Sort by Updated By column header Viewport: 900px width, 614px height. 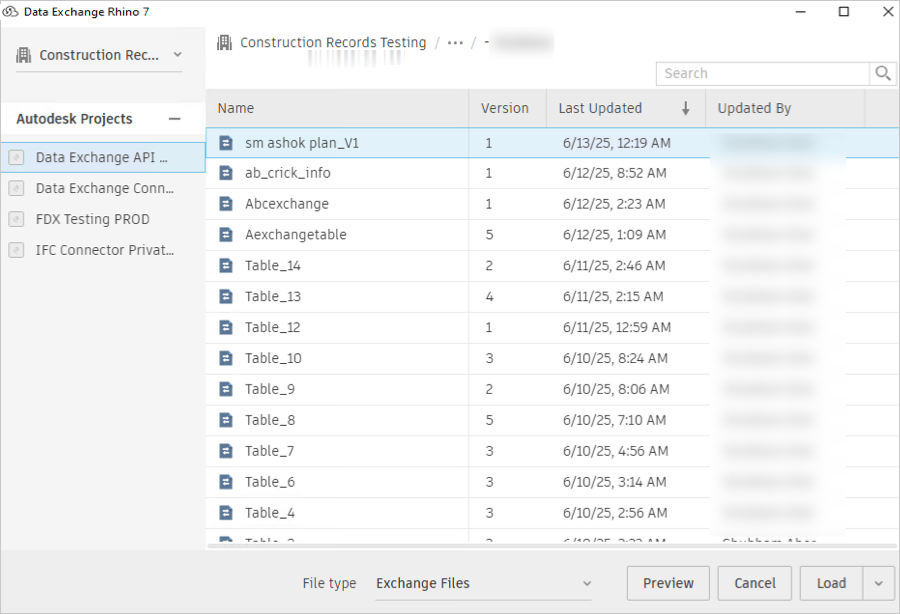(x=785, y=108)
